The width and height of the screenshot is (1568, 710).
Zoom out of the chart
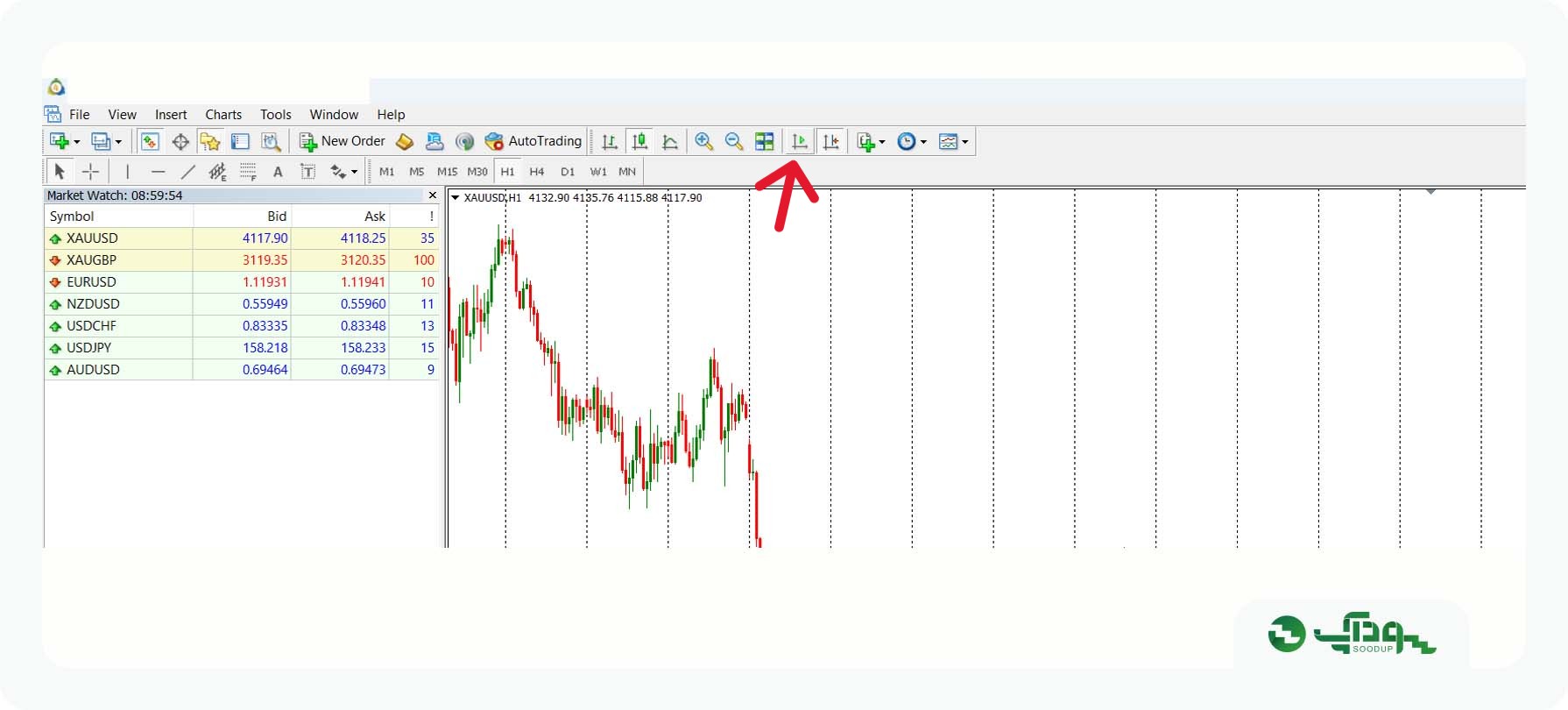click(x=734, y=141)
